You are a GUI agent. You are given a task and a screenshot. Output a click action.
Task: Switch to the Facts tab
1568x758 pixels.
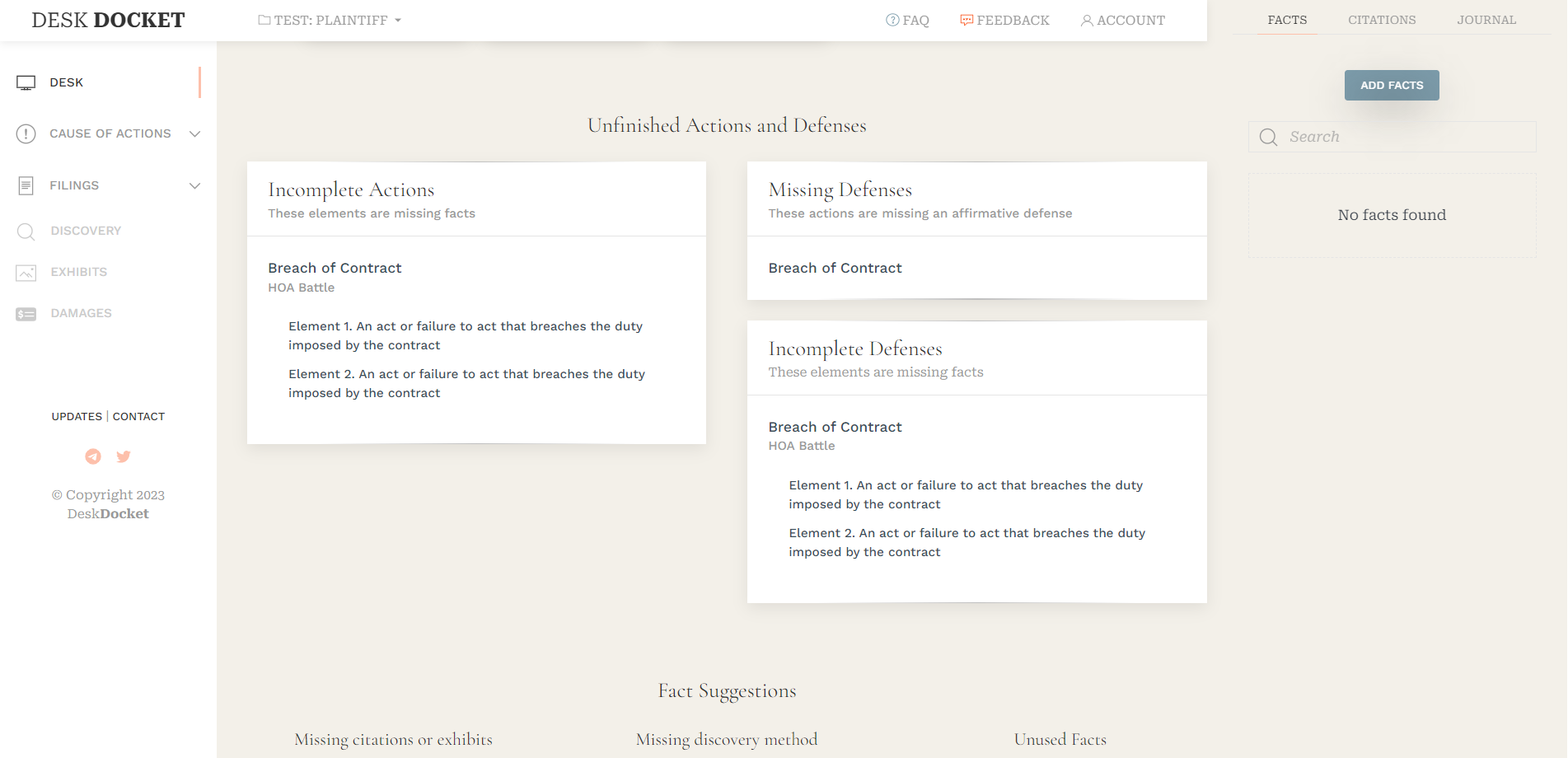(1287, 20)
